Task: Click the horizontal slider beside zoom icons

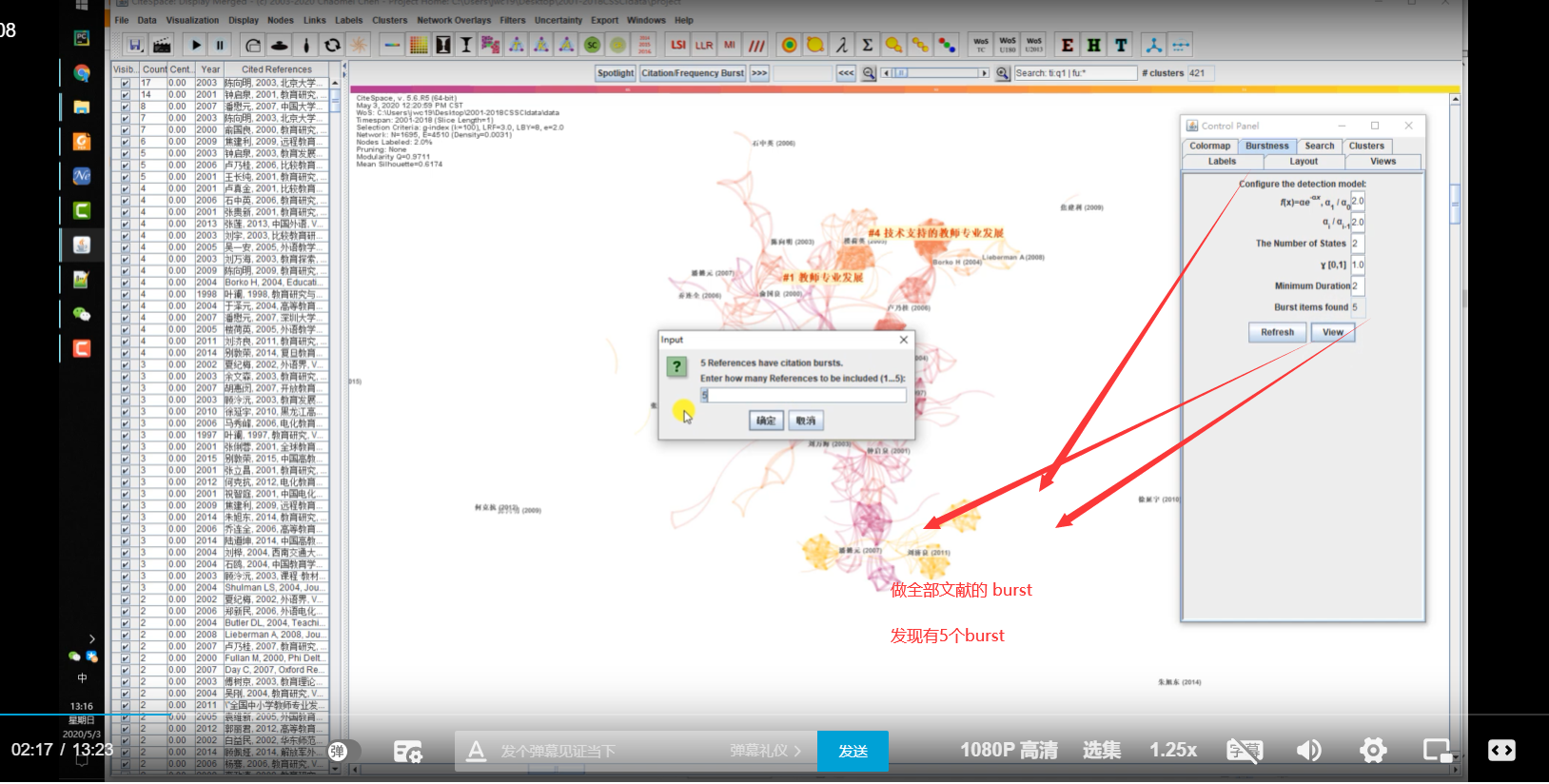Action: pyautogui.click(x=936, y=73)
